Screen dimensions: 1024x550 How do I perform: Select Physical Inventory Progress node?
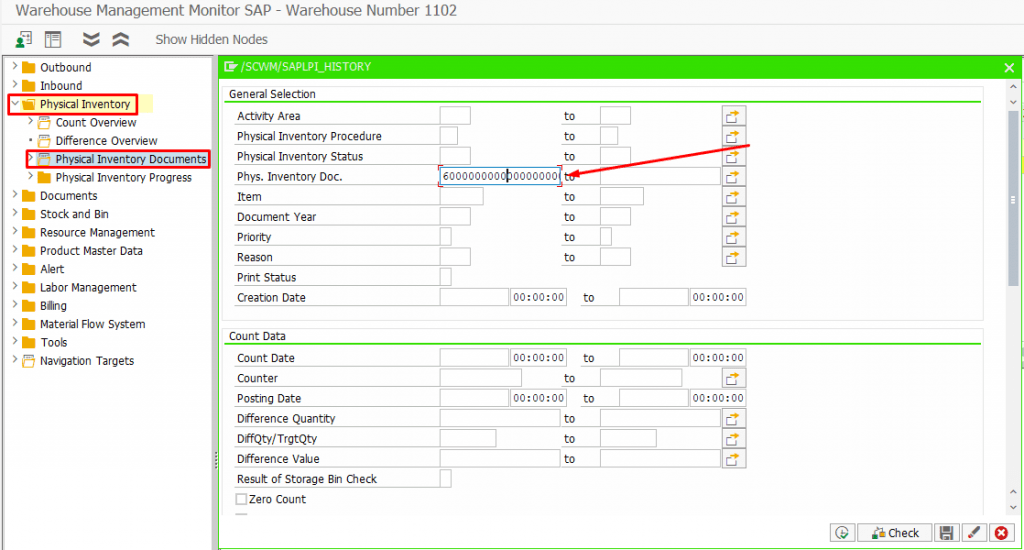point(123,178)
